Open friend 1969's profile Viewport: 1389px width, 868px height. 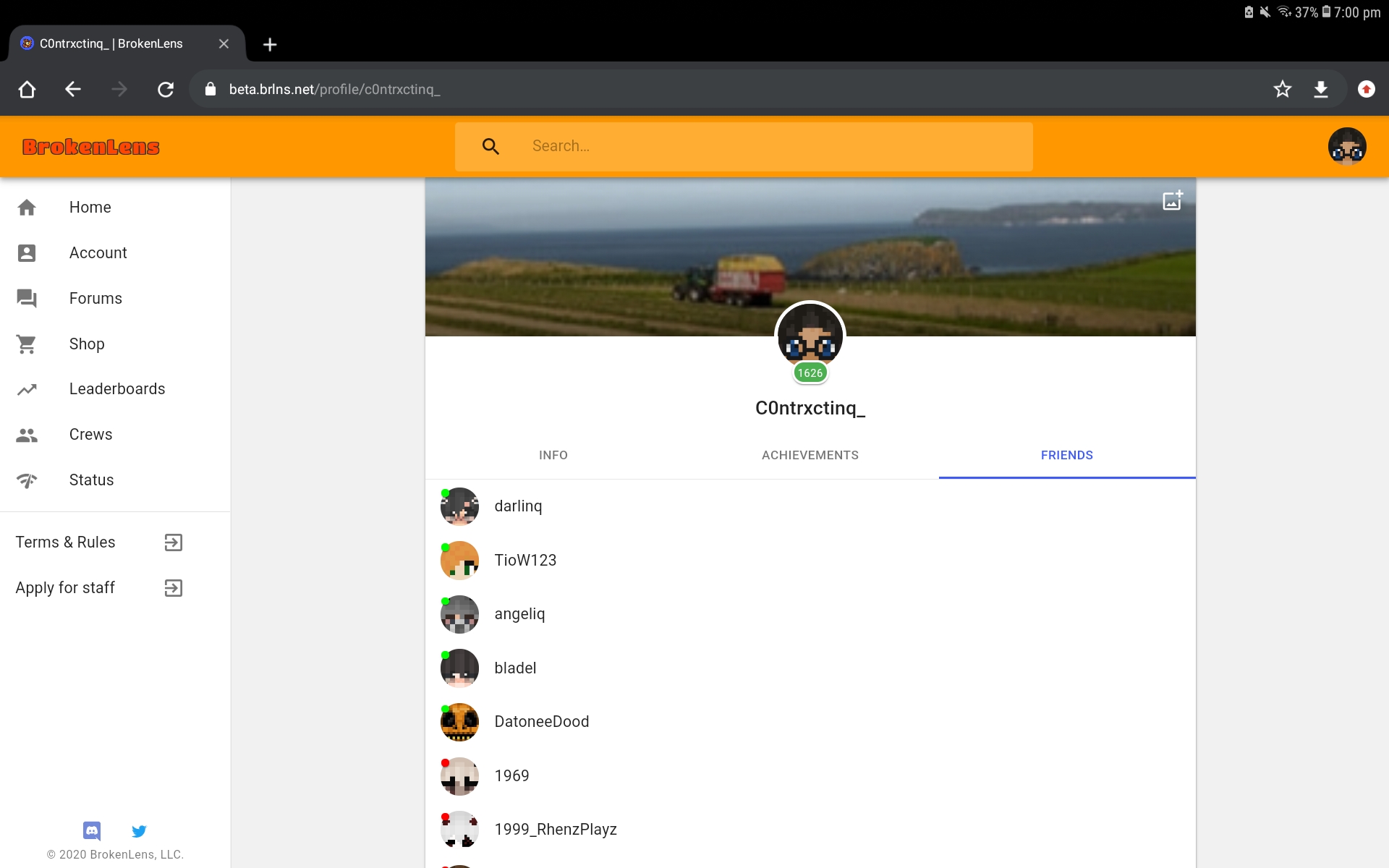pos(810,776)
